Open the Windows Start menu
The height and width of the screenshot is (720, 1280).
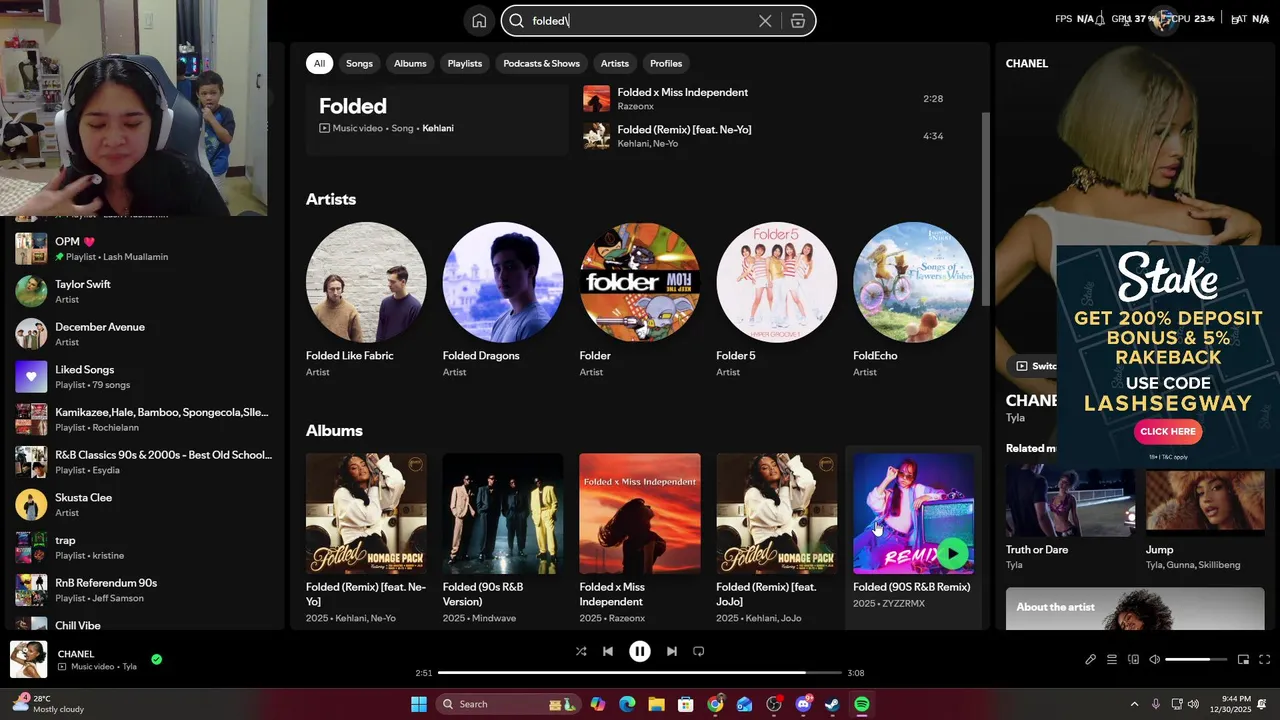coord(418,704)
